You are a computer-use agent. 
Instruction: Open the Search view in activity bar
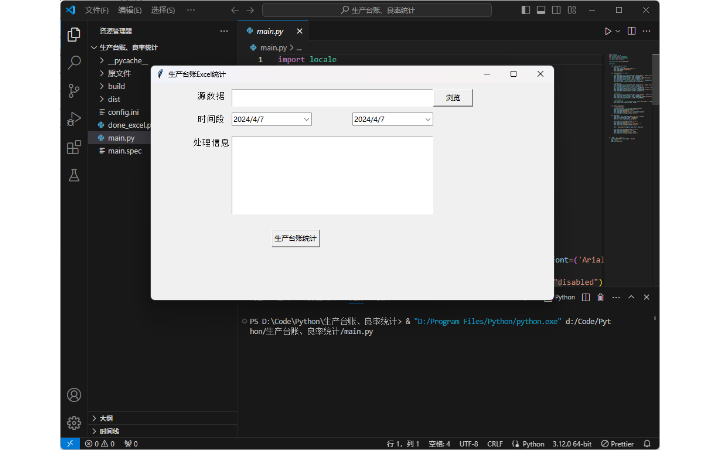click(74, 62)
